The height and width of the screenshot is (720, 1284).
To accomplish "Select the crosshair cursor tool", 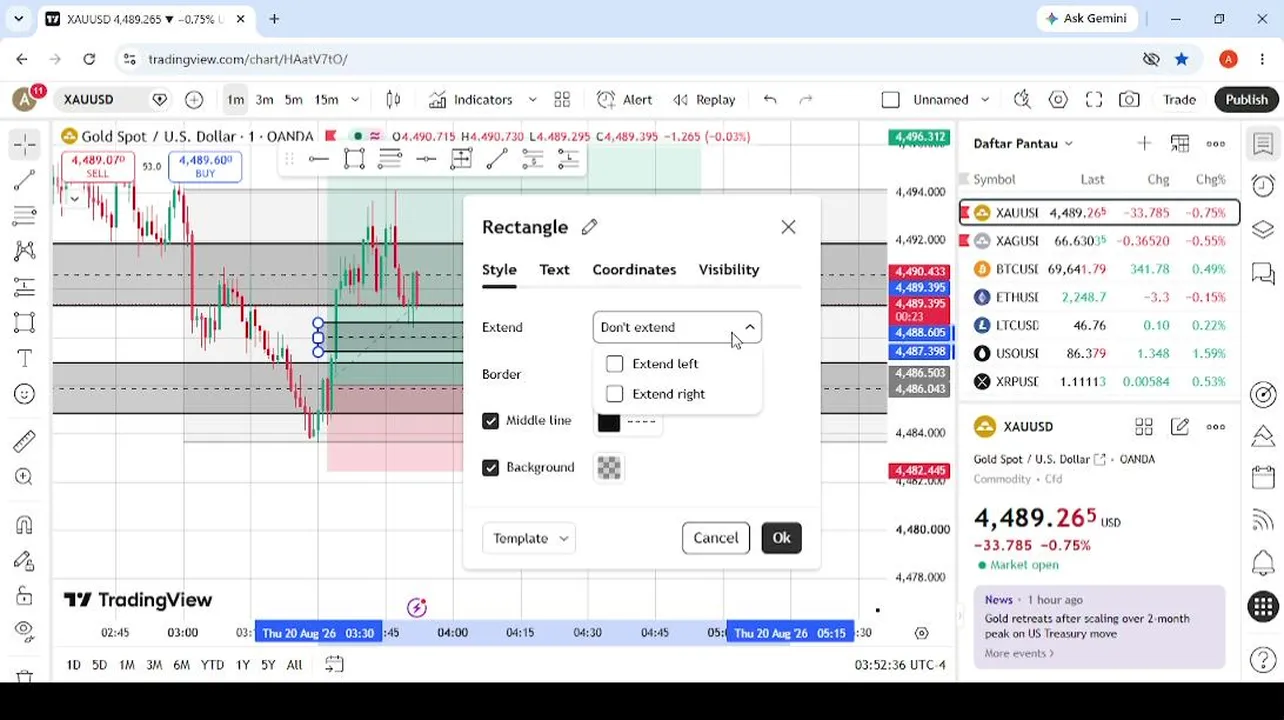I will (25, 144).
